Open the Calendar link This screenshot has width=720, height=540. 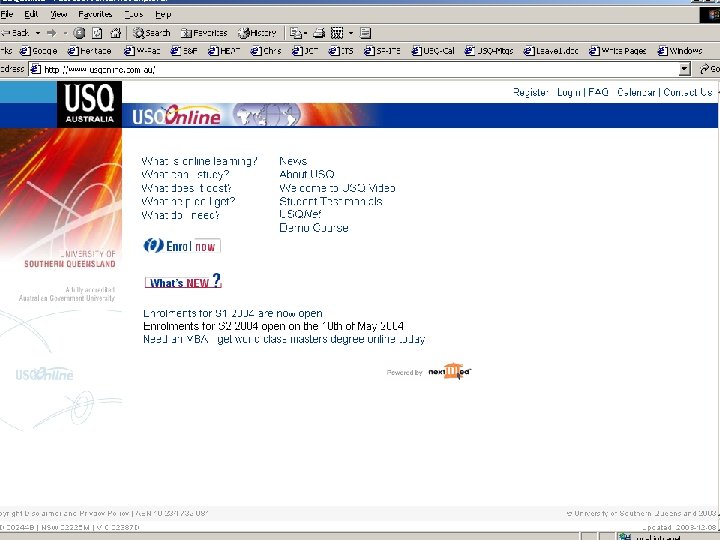tap(636, 92)
